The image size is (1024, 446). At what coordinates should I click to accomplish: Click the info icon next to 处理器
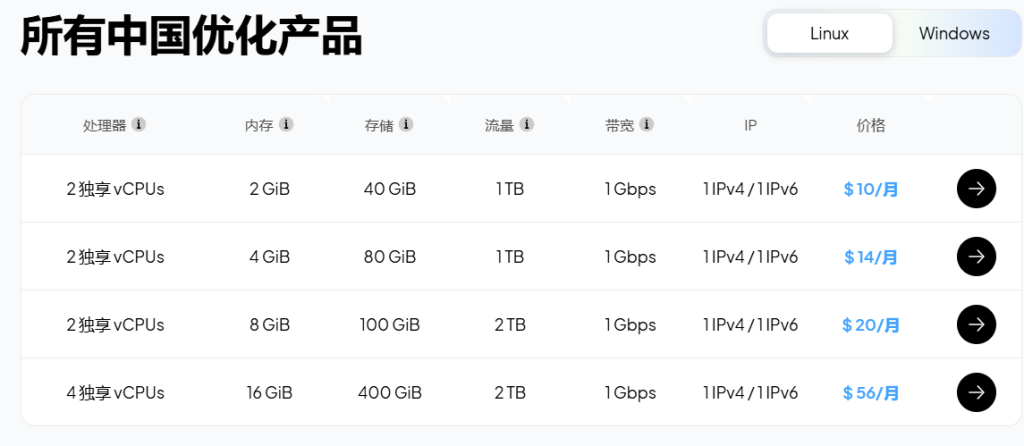138,124
